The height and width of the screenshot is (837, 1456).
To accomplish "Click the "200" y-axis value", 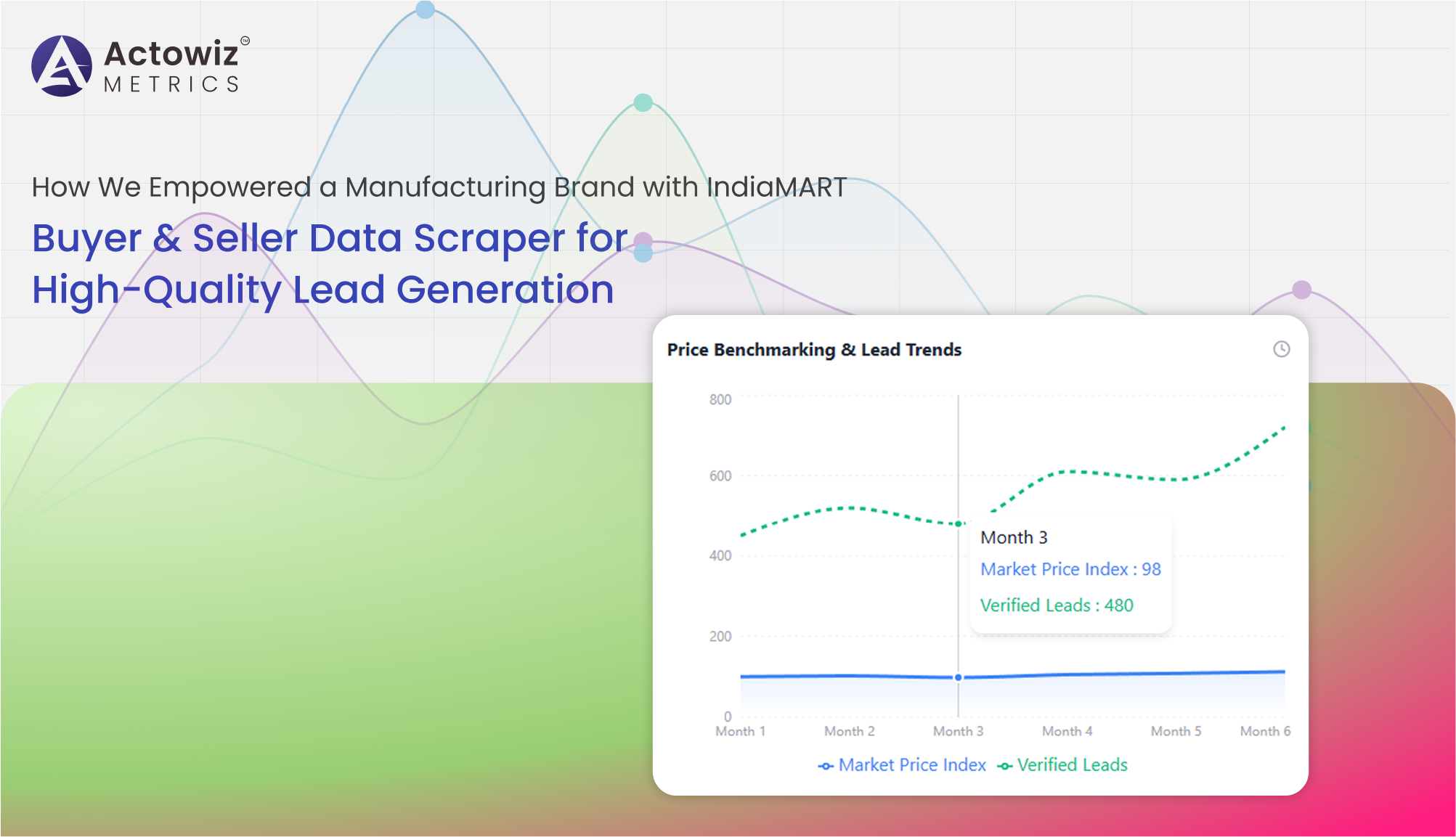I will point(720,637).
